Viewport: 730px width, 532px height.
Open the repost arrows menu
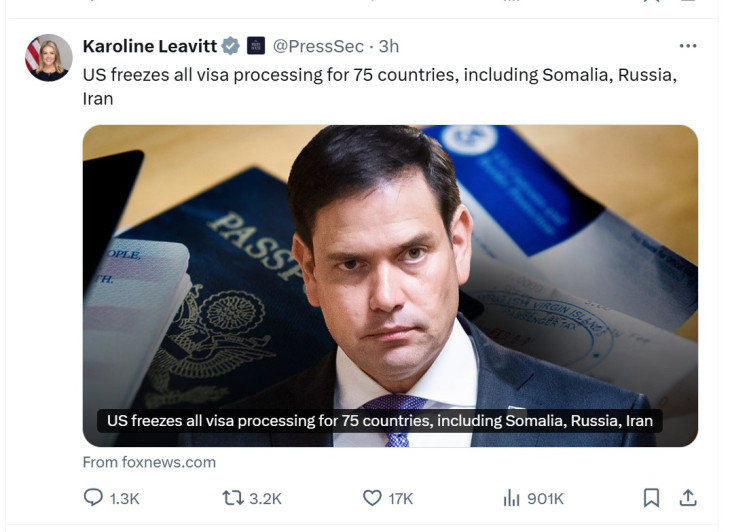(x=232, y=497)
